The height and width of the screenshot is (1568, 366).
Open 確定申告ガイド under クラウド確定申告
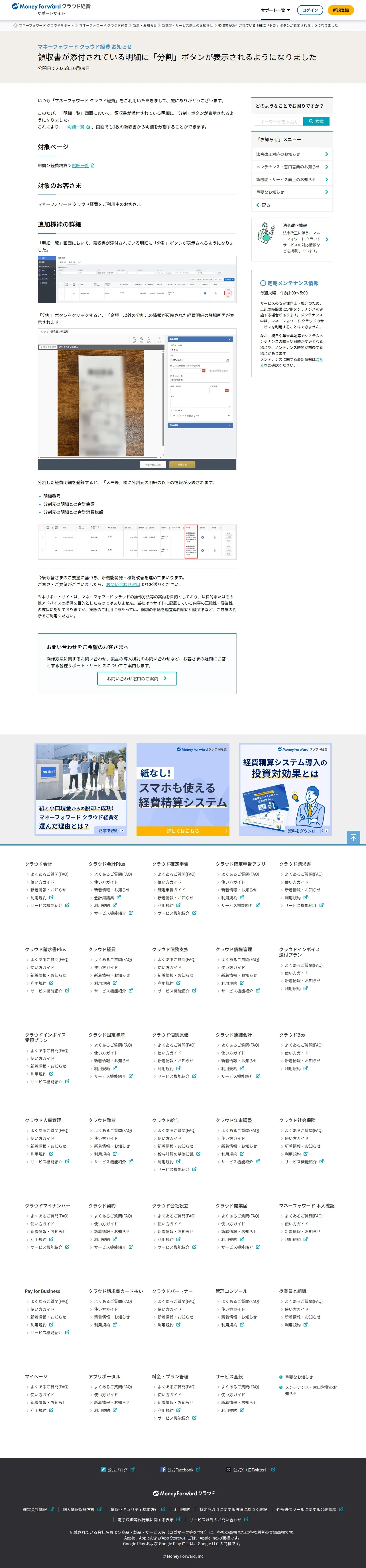[x=171, y=890]
